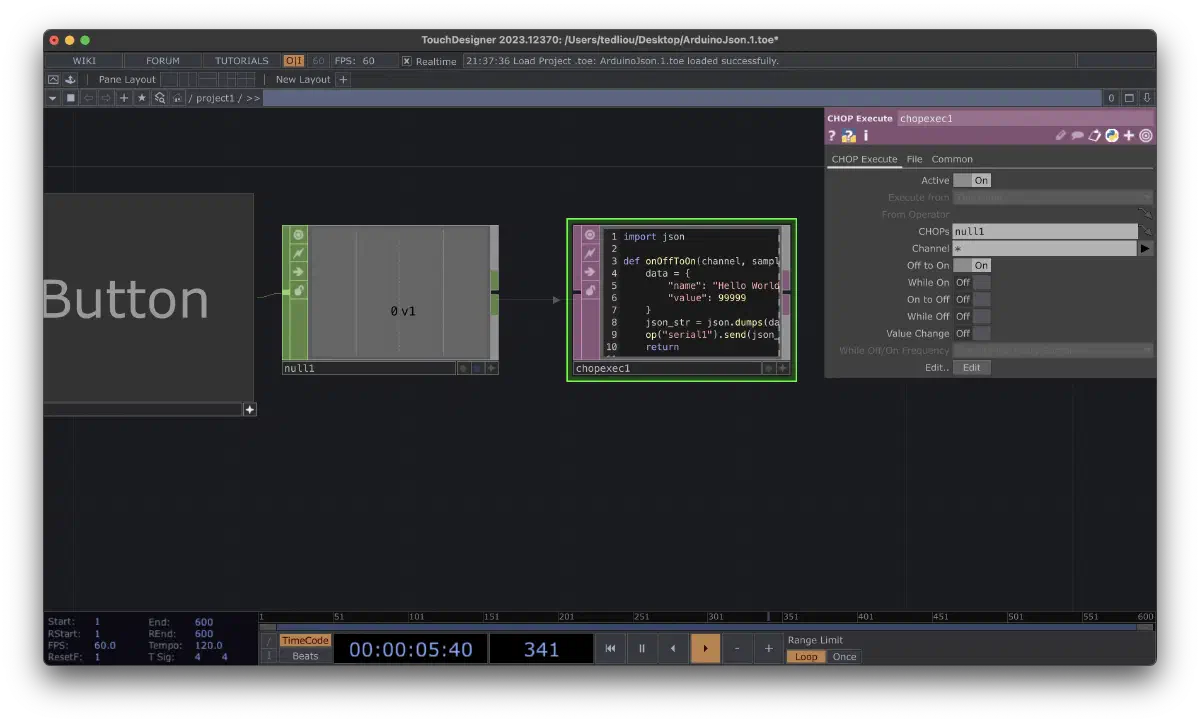The image size is (1200, 723).
Task: Add a new layout with plus icon
Action: click(343, 80)
